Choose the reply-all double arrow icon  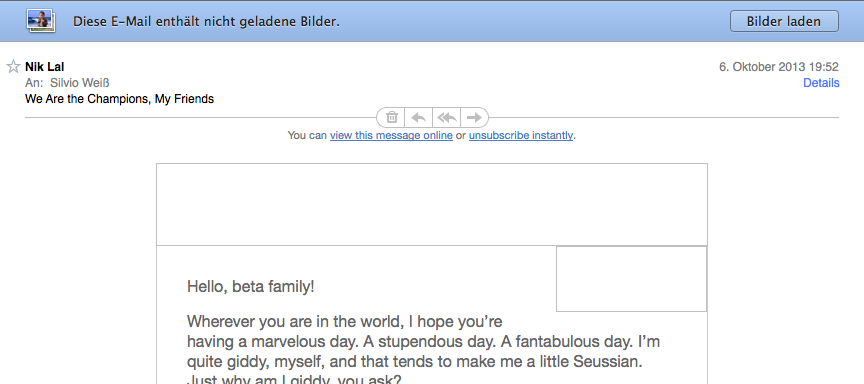(x=447, y=117)
